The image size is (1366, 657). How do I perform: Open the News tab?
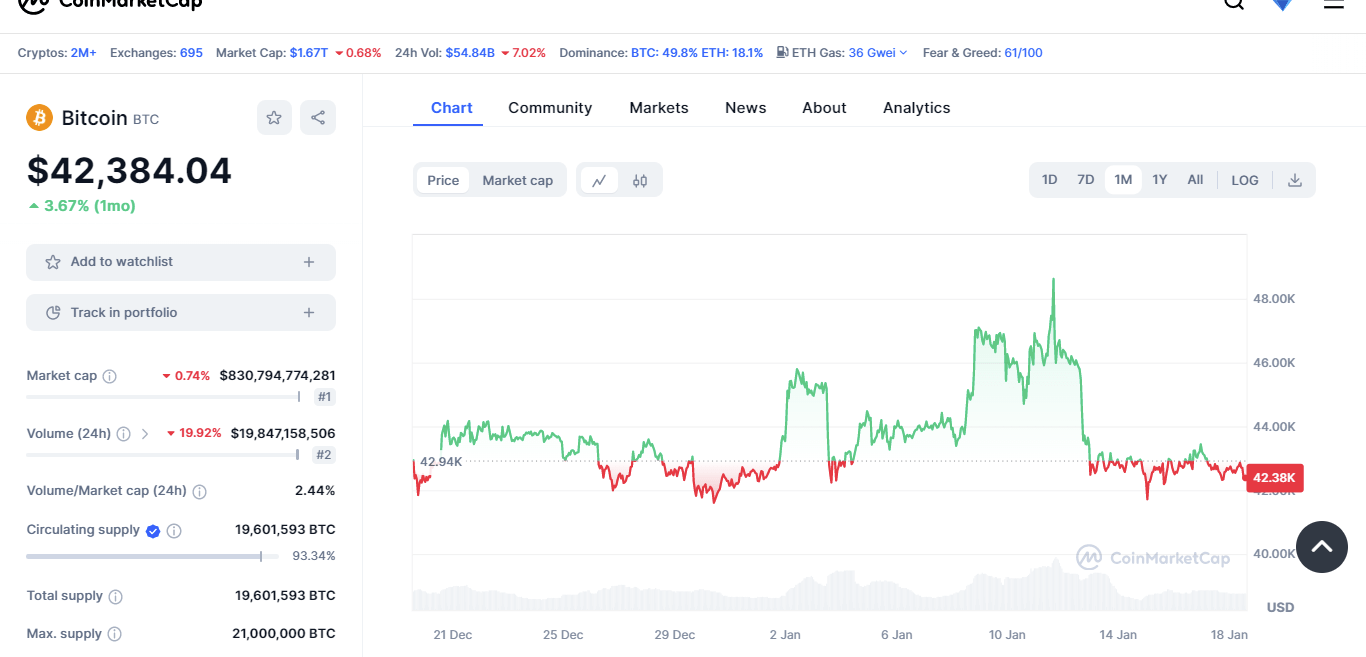[746, 108]
